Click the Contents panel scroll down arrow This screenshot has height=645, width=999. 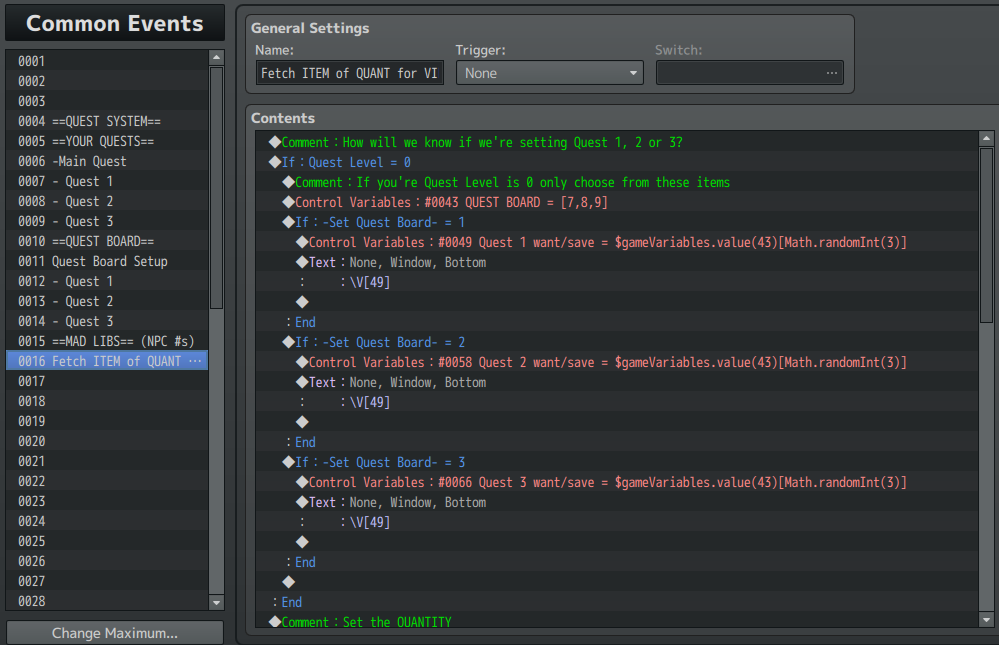(x=986, y=620)
